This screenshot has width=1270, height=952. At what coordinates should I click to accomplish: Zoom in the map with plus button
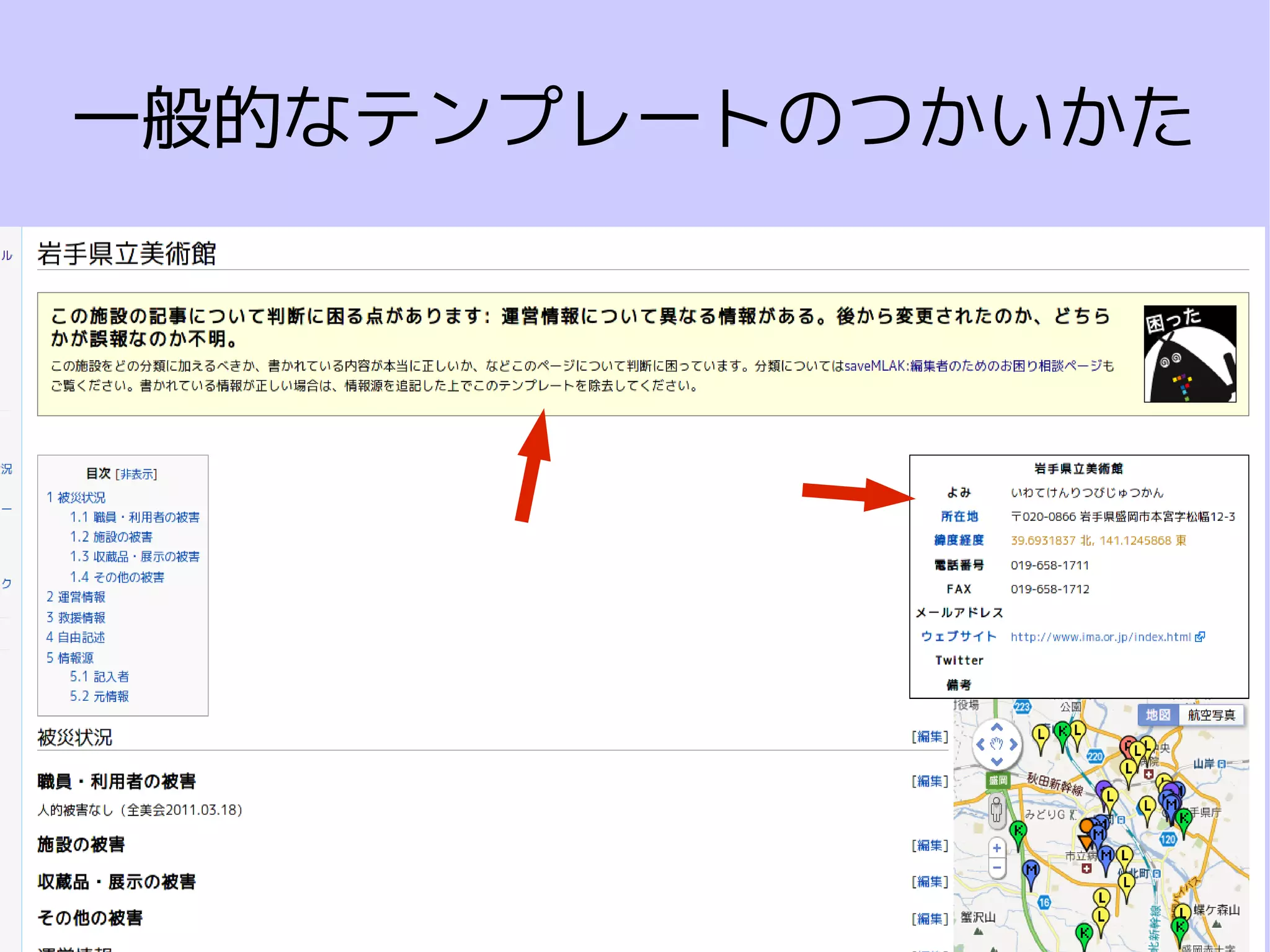(997, 848)
